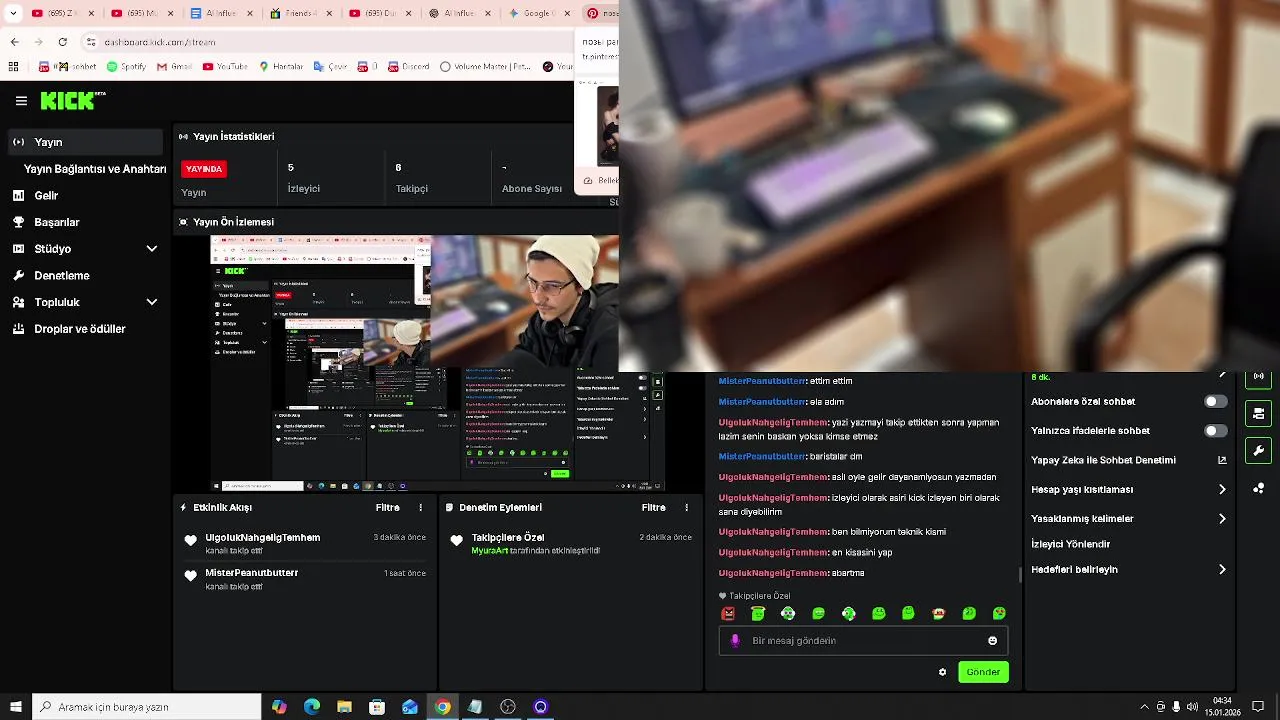The width and height of the screenshot is (1280, 720).
Task: Expand Hesap yaşı kısıtlaması
Action: pyautogui.click(x=1222, y=490)
